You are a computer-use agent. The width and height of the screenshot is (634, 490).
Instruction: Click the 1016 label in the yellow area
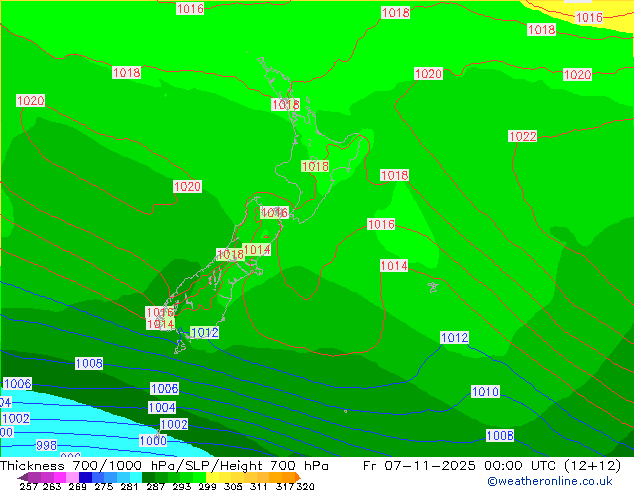tap(589, 17)
